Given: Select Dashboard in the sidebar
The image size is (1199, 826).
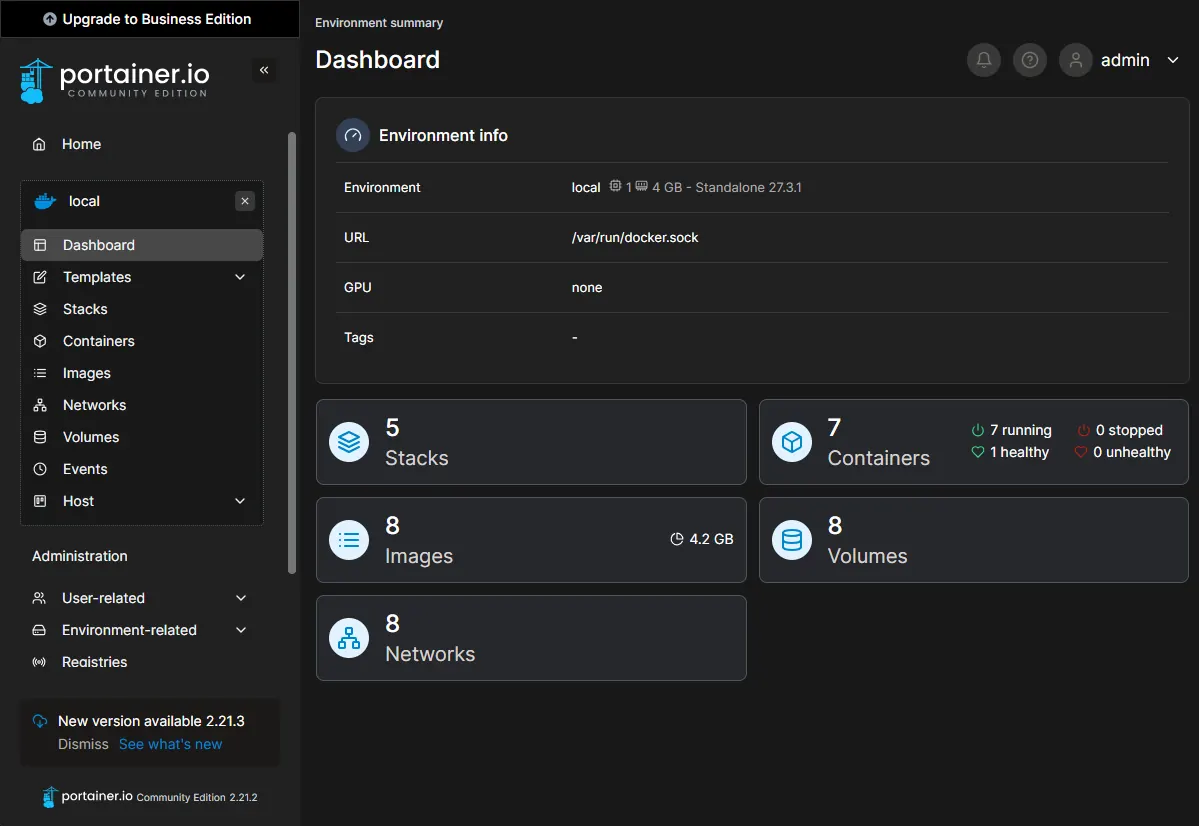Looking at the screenshot, I should tap(141, 246).
